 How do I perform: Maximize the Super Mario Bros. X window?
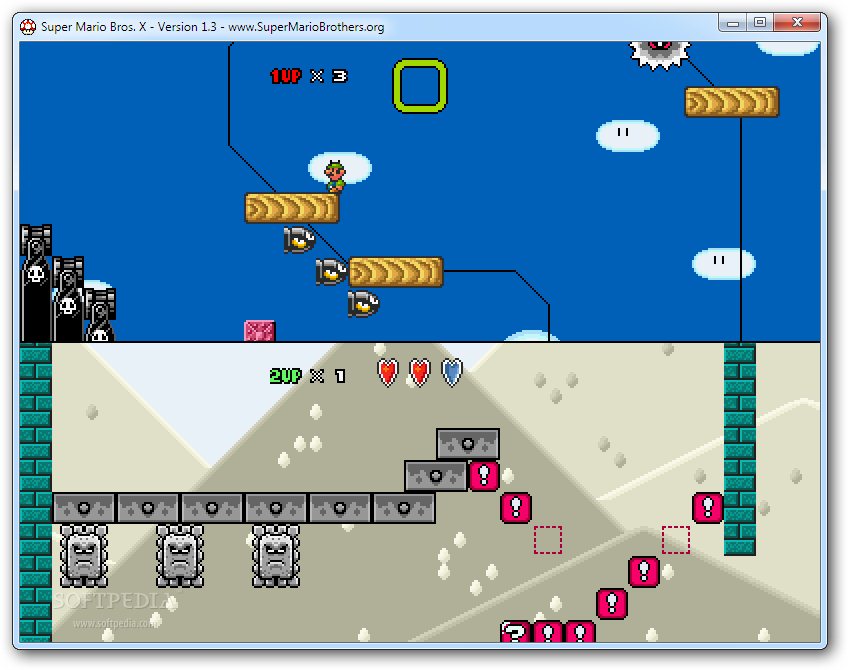click(x=760, y=22)
